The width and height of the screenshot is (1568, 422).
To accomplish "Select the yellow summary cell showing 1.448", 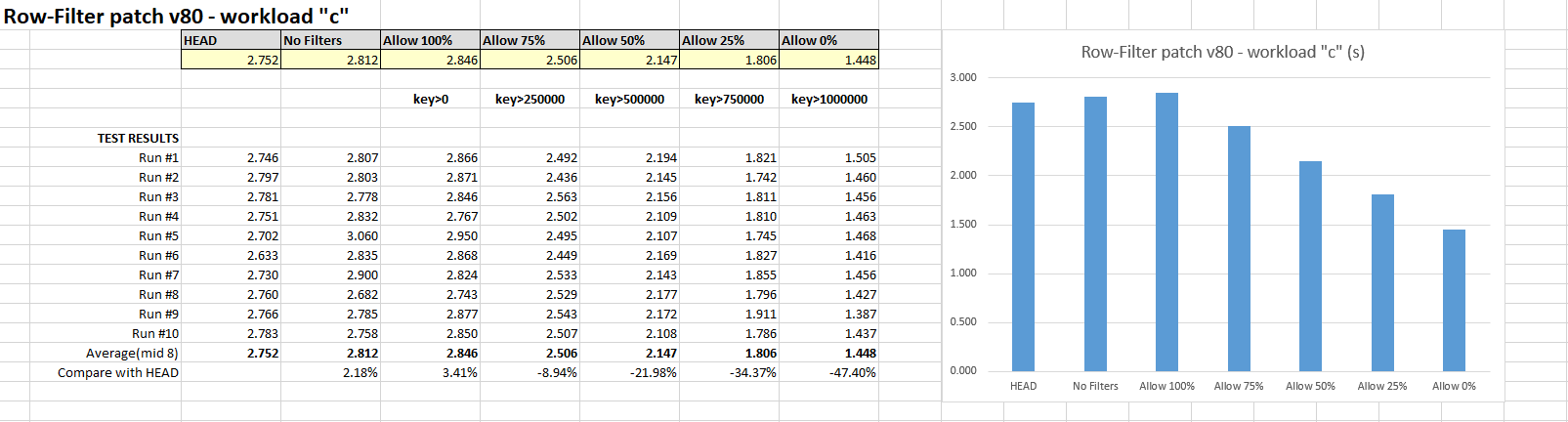I will (x=828, y=60).
